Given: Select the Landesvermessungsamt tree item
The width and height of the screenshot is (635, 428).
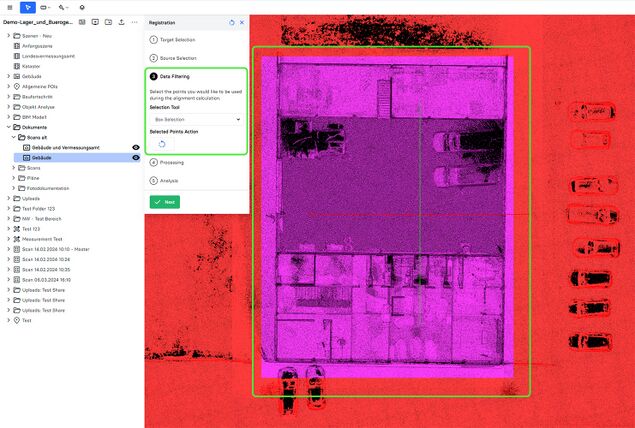Looking at the screenshot, I should coord(46,55).
